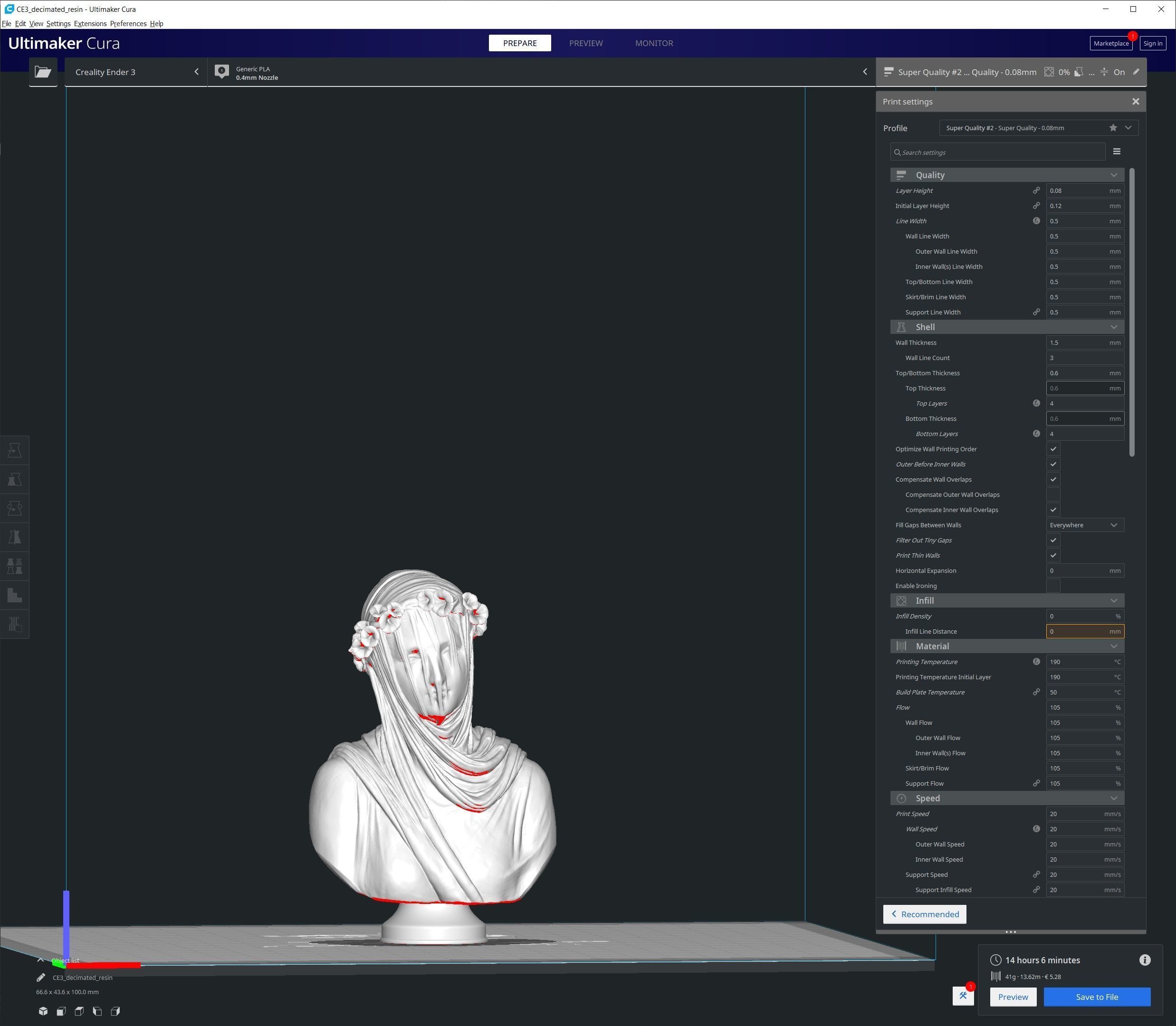Open the Preferences menu
This screenshot has height=1026, width=1176.
coord(128,23)
